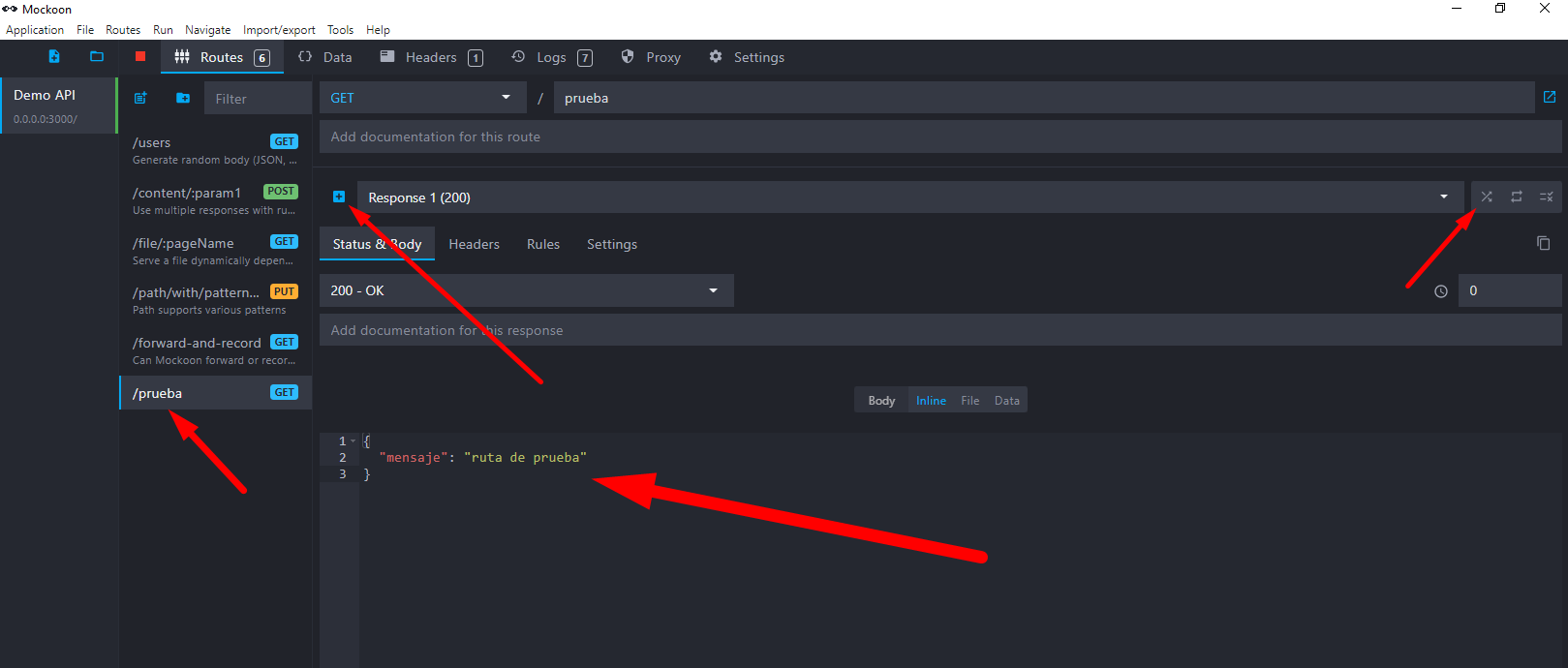Click the add route icon

[x=140, y=98]
